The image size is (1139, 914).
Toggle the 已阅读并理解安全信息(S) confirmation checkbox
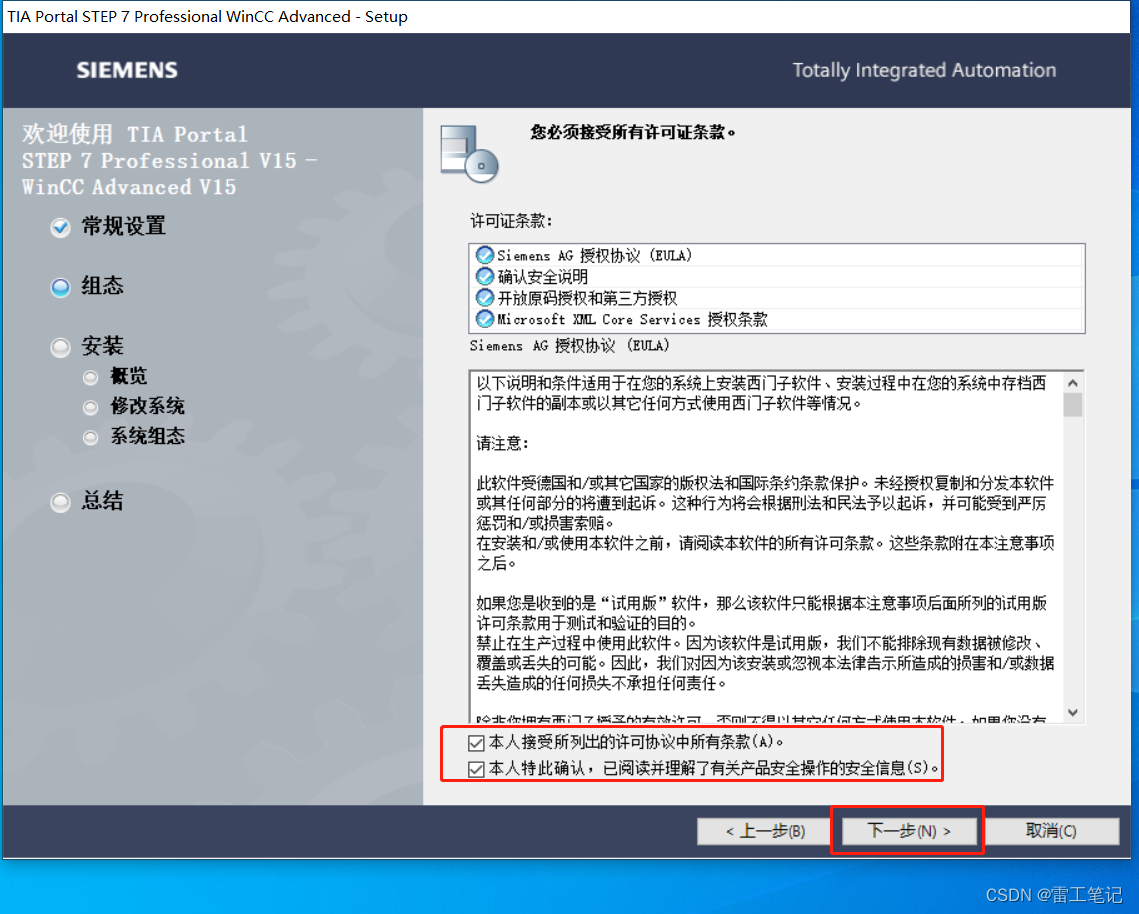click(x=477, y=769)
